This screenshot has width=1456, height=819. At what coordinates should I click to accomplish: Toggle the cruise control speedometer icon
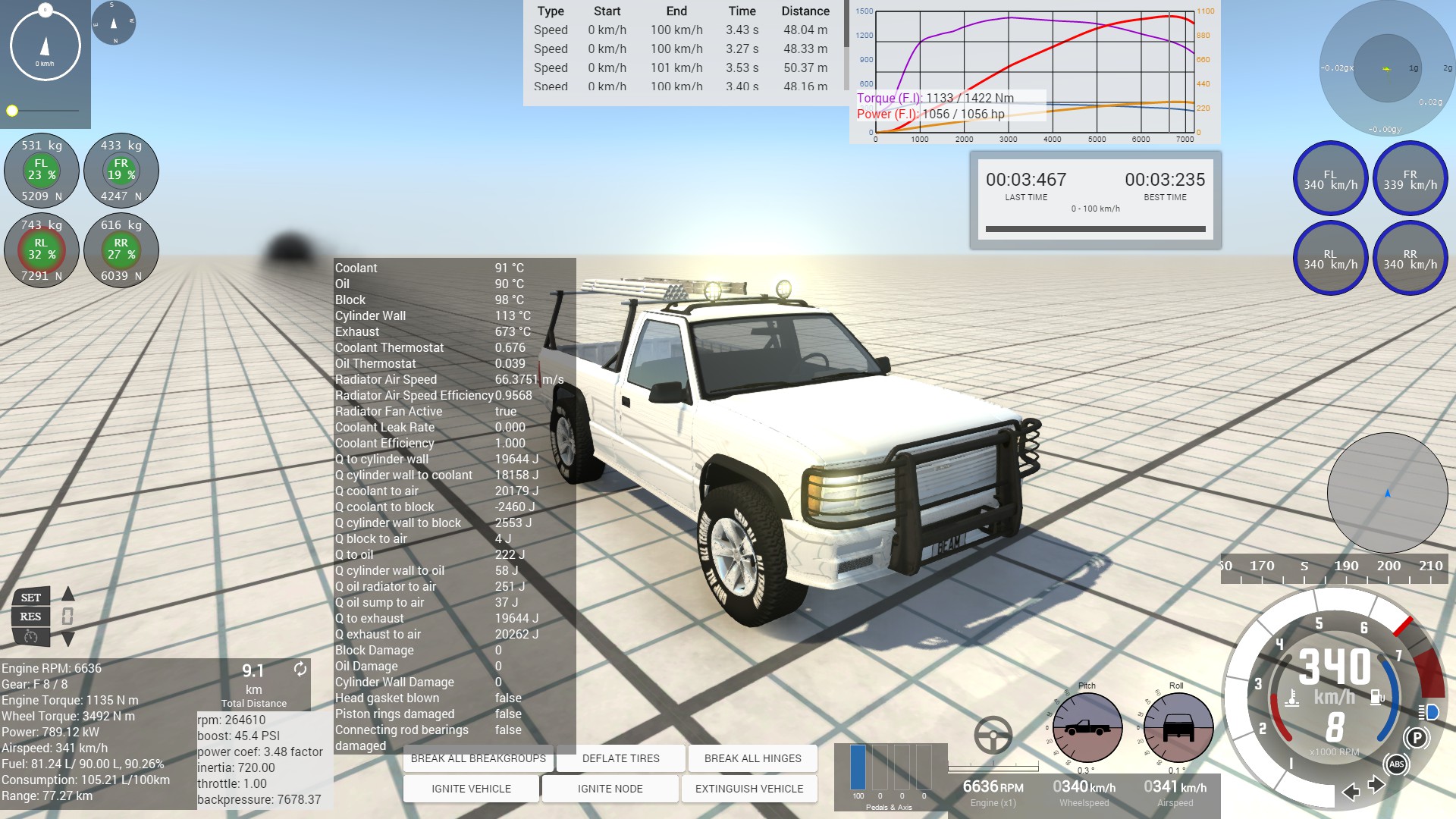point(31,637)
